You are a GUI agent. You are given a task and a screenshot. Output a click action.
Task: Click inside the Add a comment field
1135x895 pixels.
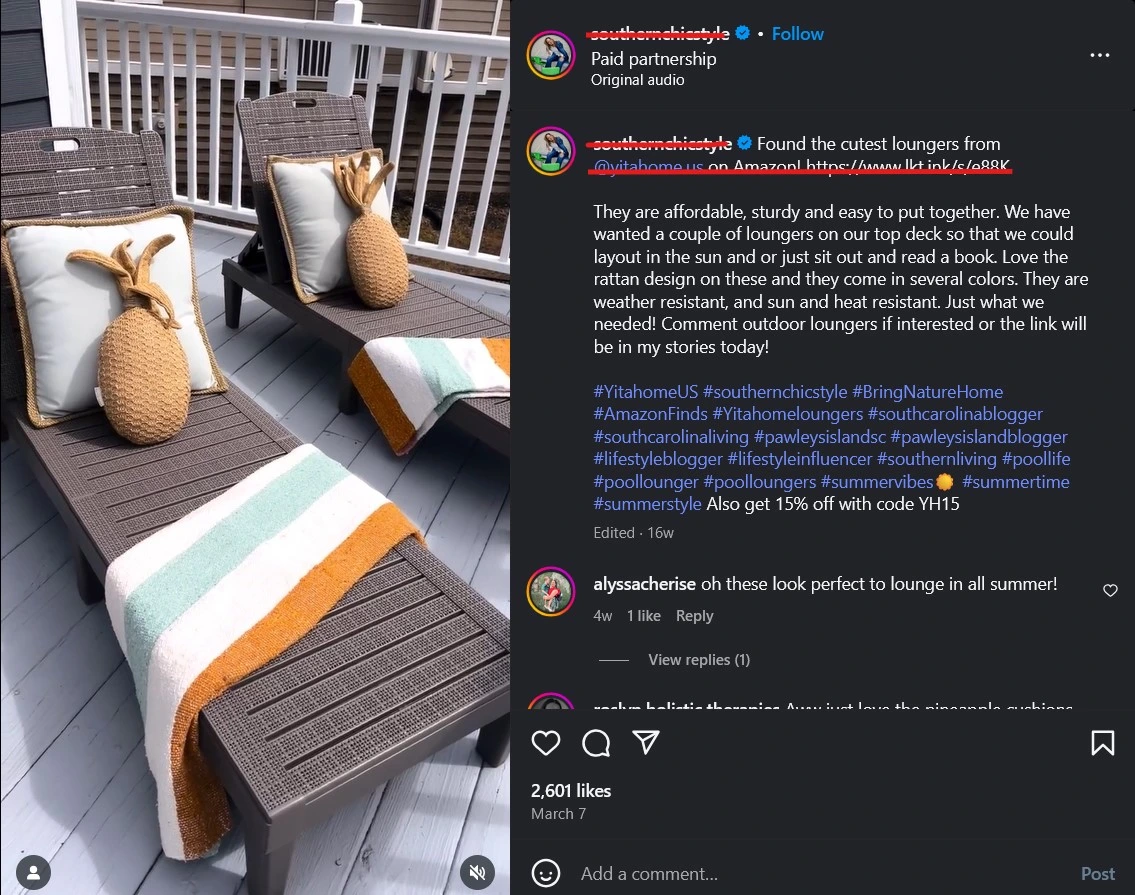[x=700, y=873]
